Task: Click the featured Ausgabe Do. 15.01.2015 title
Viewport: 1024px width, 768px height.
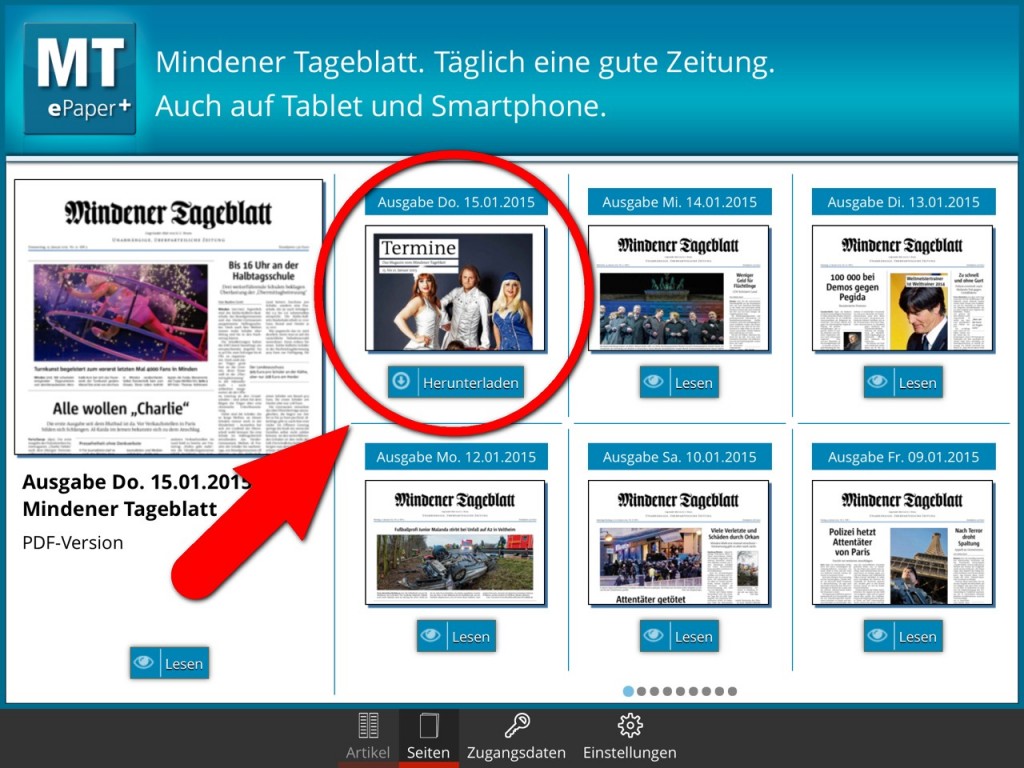Action: click(136, 482)
